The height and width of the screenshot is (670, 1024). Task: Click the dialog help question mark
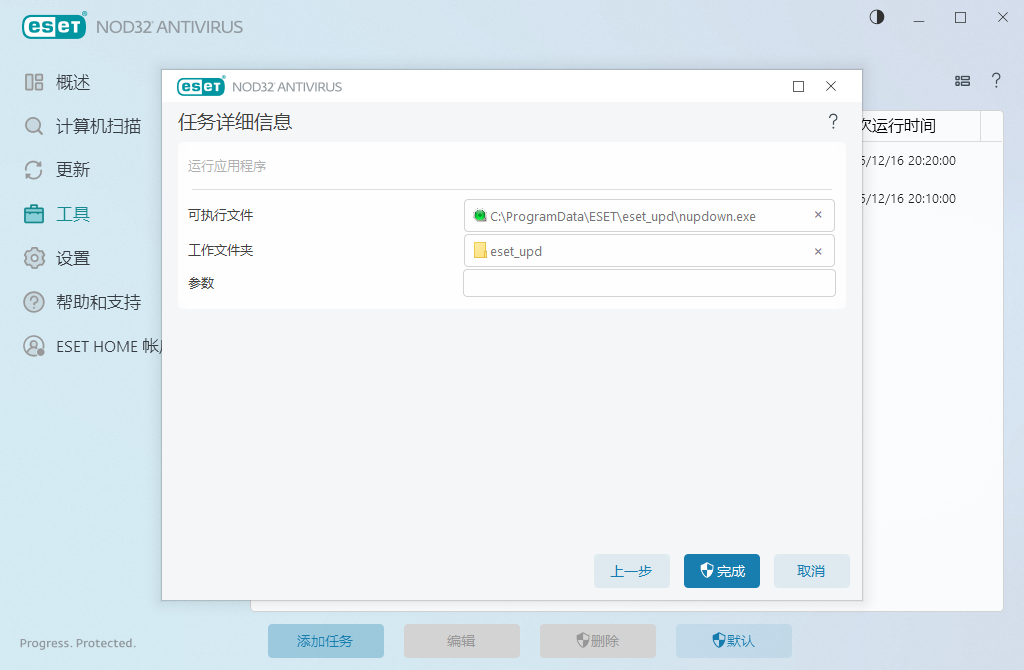[832, 122]
